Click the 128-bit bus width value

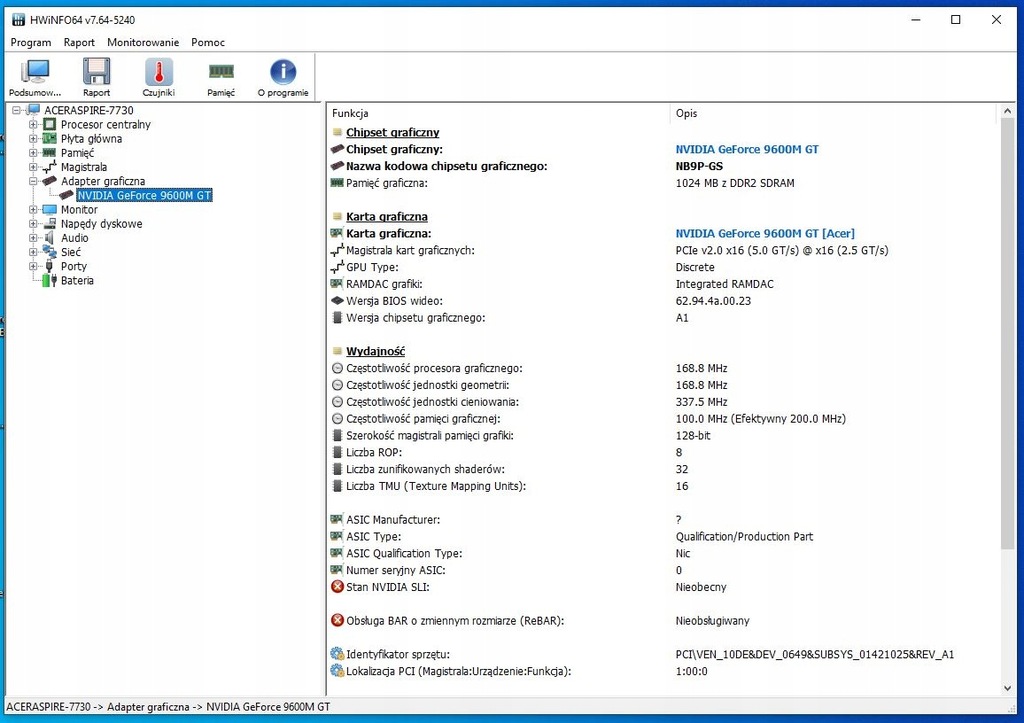click(693, 436)
